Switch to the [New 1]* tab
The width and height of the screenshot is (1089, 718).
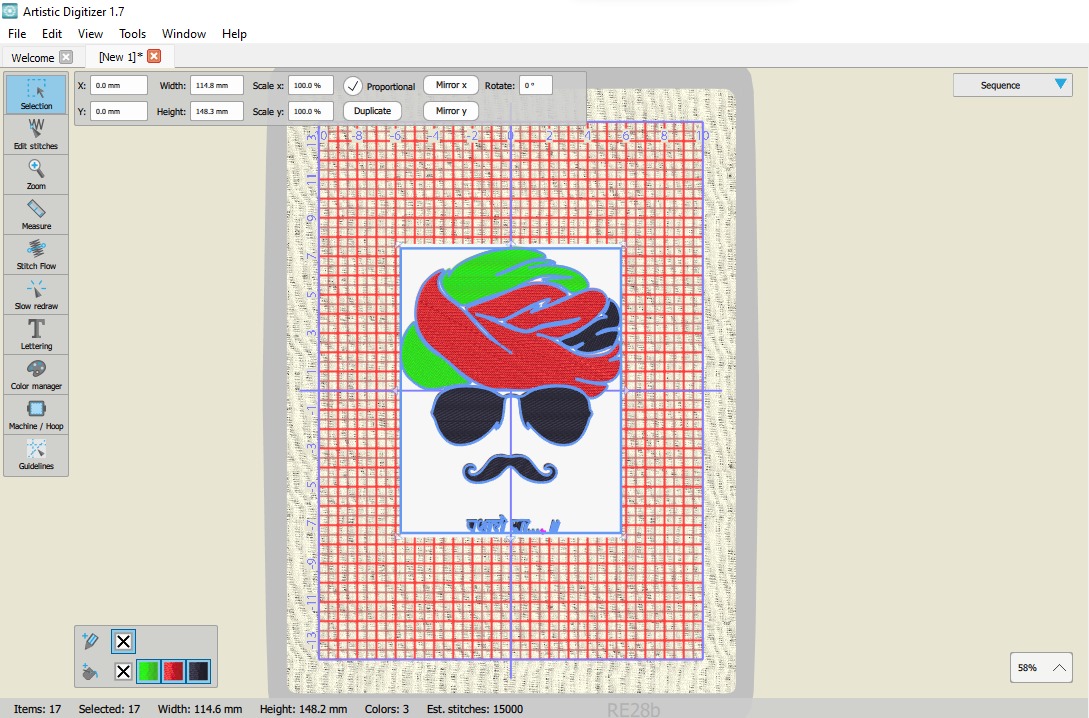[121, 57]
